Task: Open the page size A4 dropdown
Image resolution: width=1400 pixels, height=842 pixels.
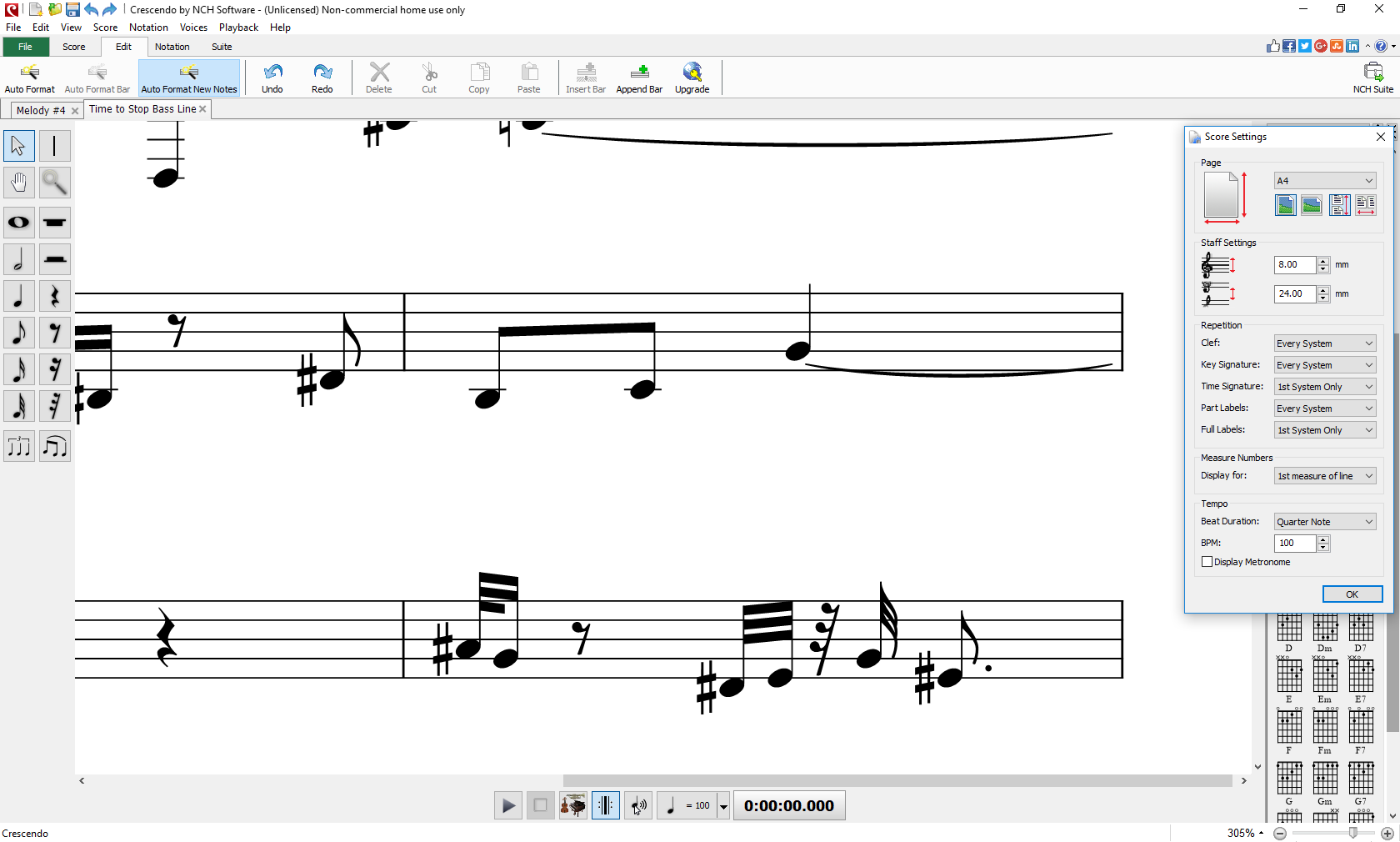Action: (x=1324, y=181)
